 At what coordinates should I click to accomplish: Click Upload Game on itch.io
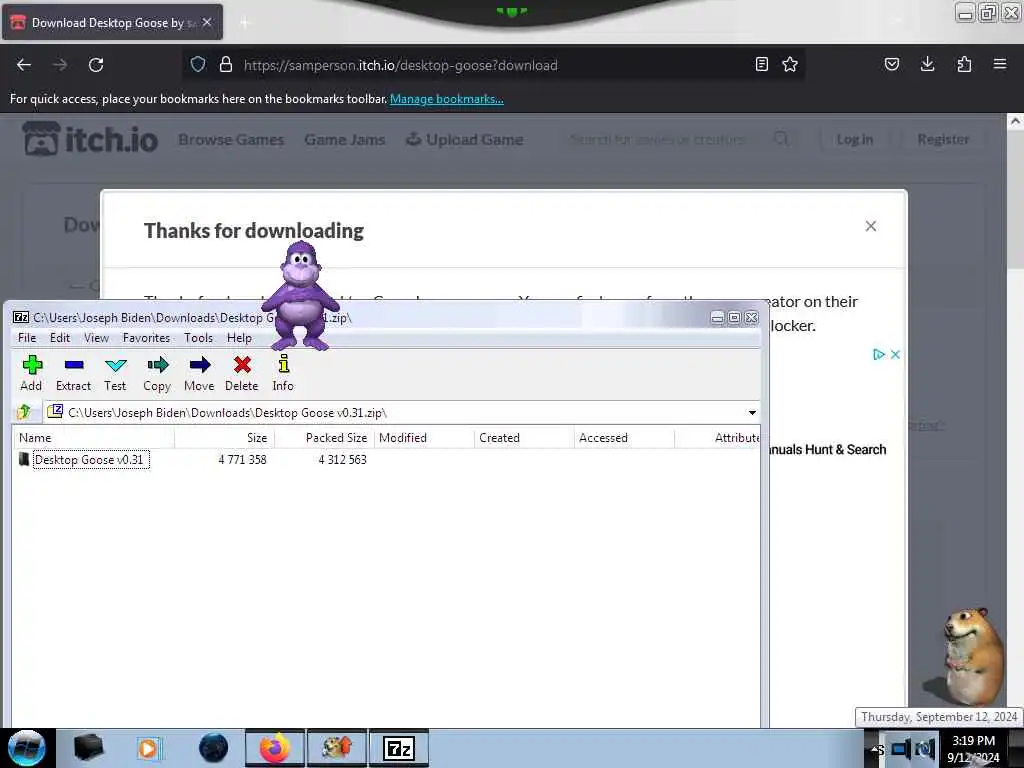click(x=464, y=140)
